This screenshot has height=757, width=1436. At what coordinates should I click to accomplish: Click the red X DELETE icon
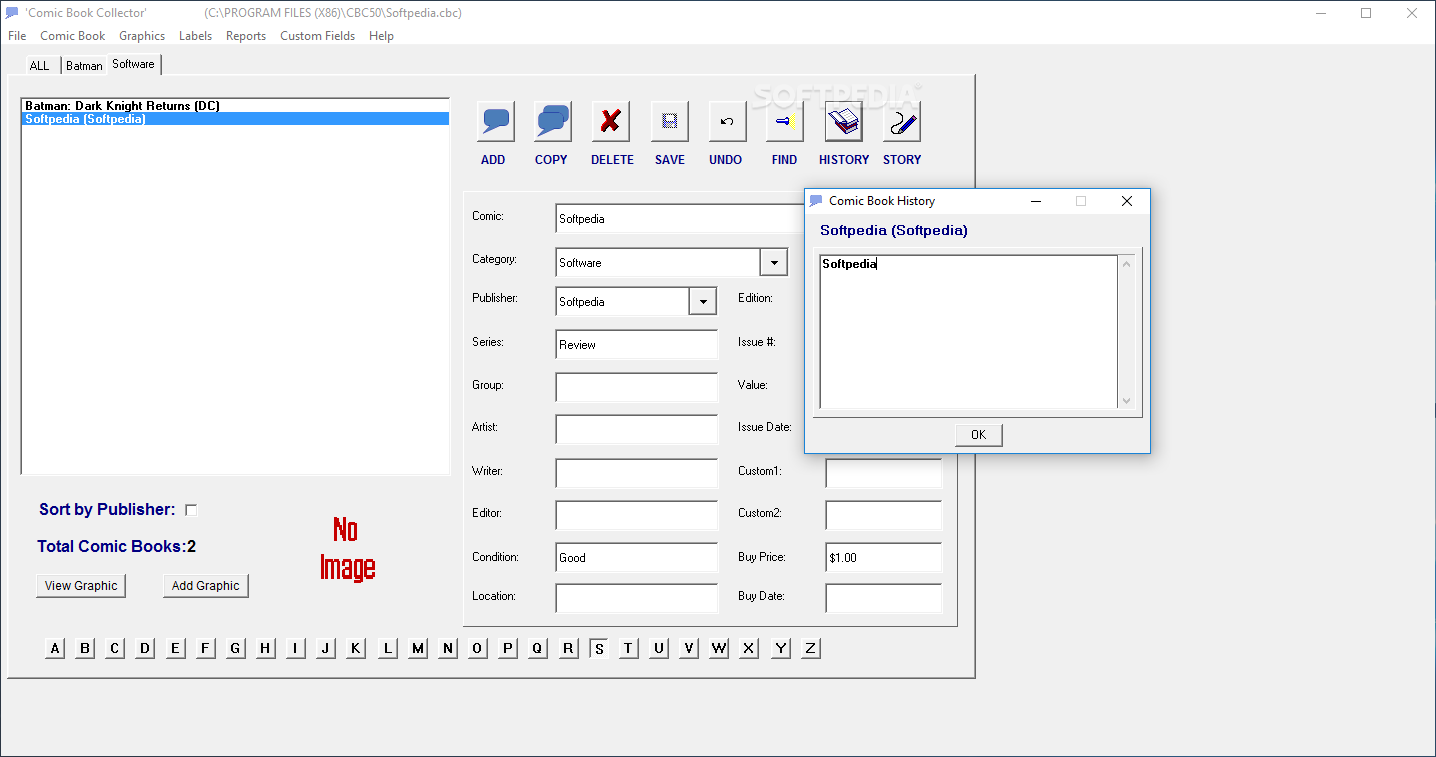(611, 122)
